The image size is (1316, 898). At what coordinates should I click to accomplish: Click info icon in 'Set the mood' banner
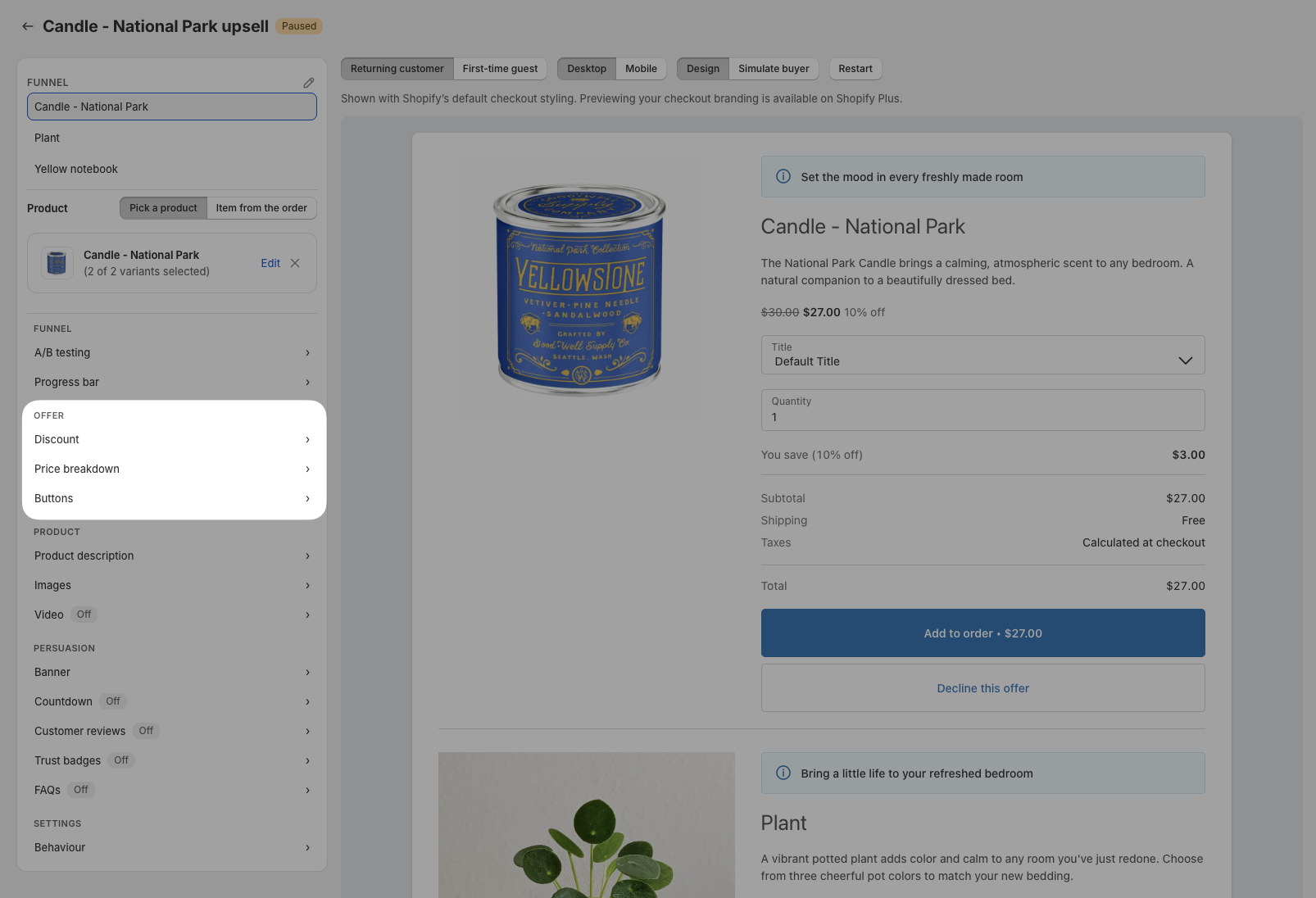point(783,176)
